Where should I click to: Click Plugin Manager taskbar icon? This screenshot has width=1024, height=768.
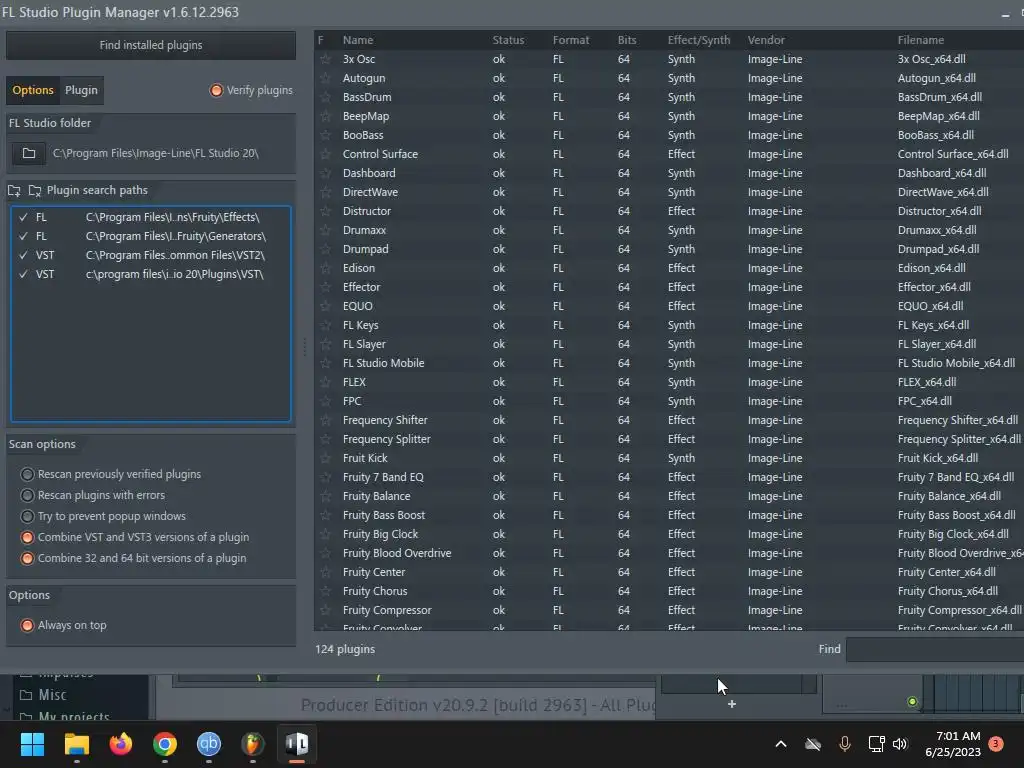pos(296,744)
